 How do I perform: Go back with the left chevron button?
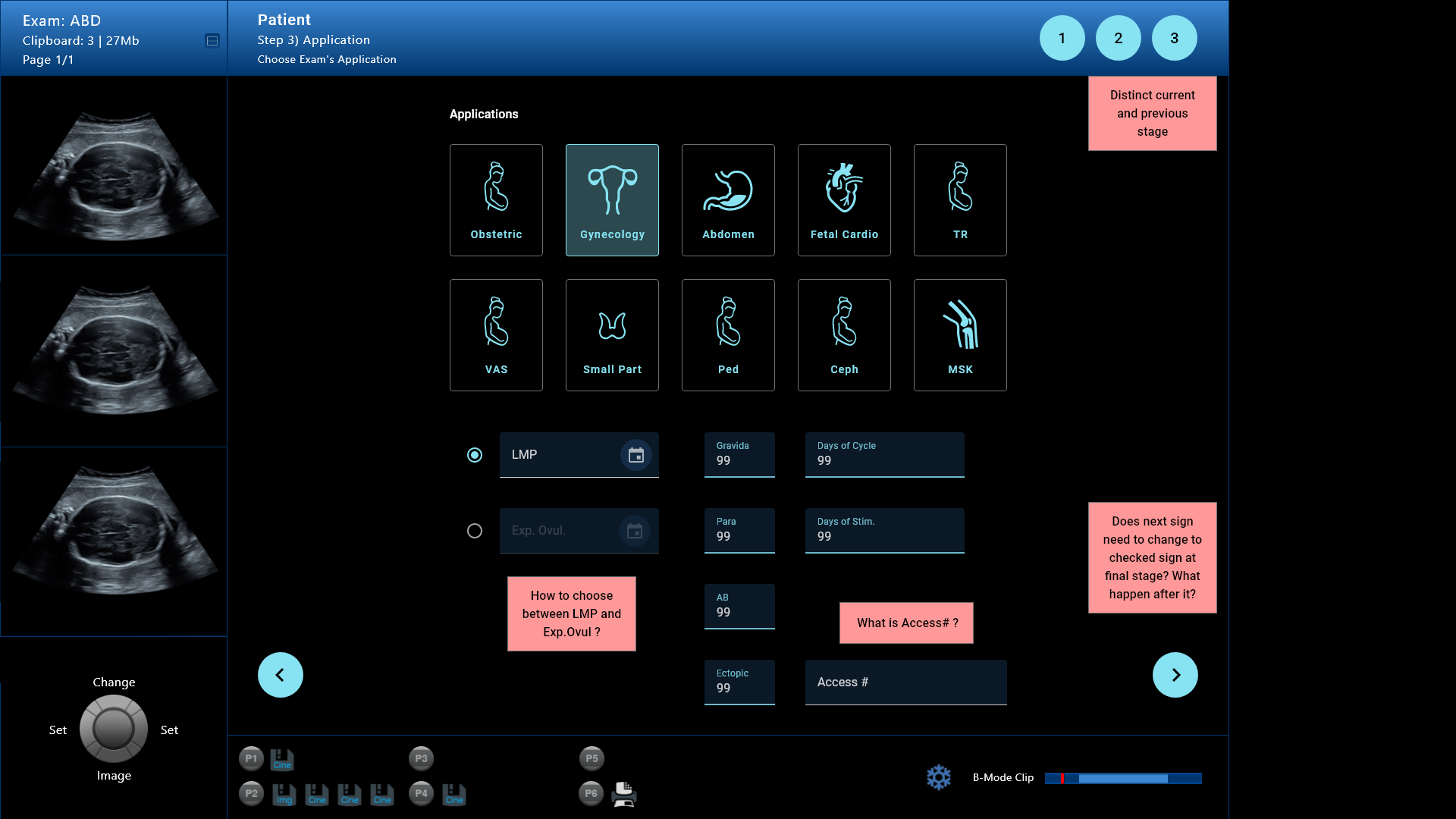pos(281,675)
